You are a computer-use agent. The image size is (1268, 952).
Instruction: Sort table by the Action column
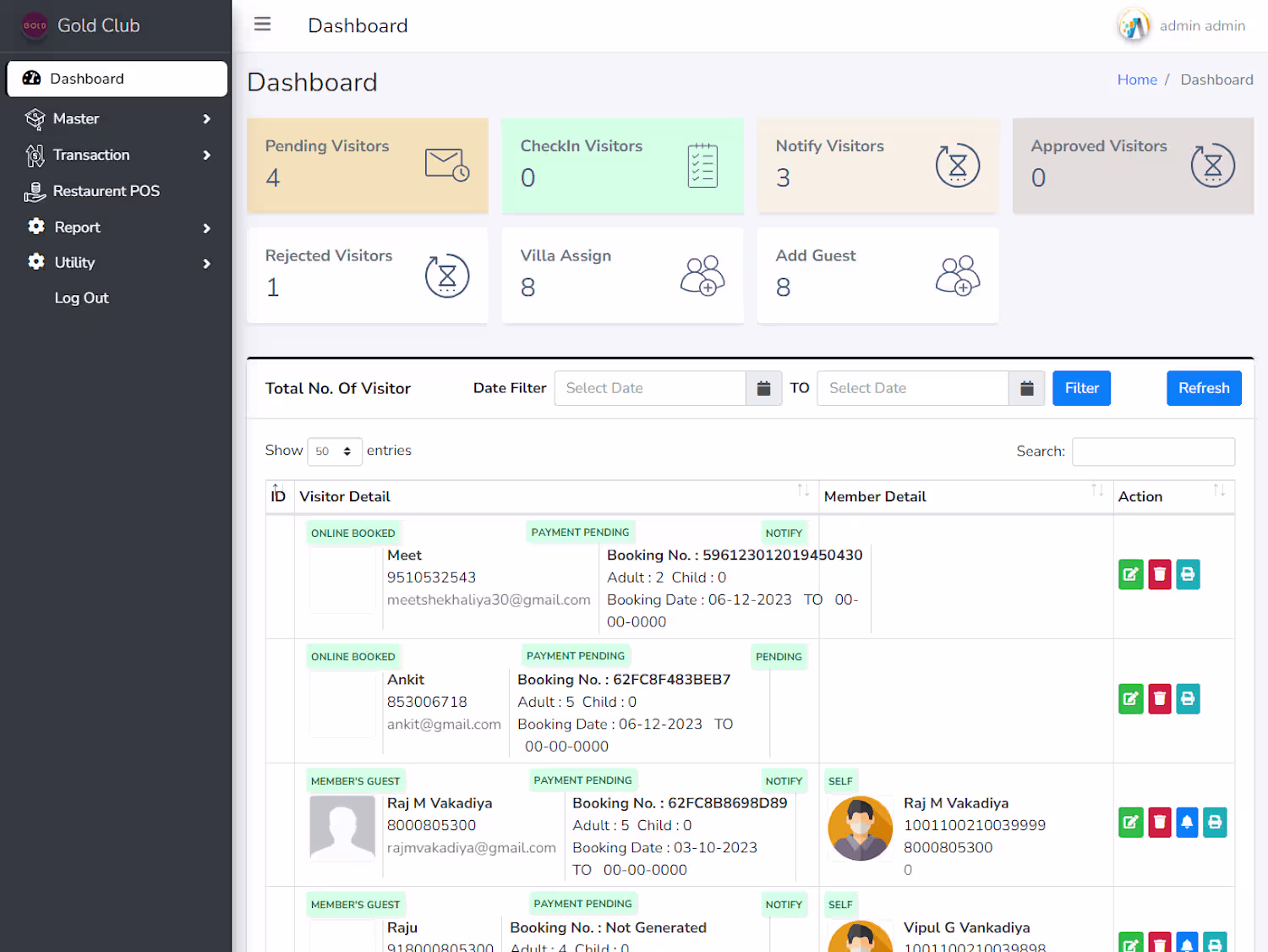1173,496
